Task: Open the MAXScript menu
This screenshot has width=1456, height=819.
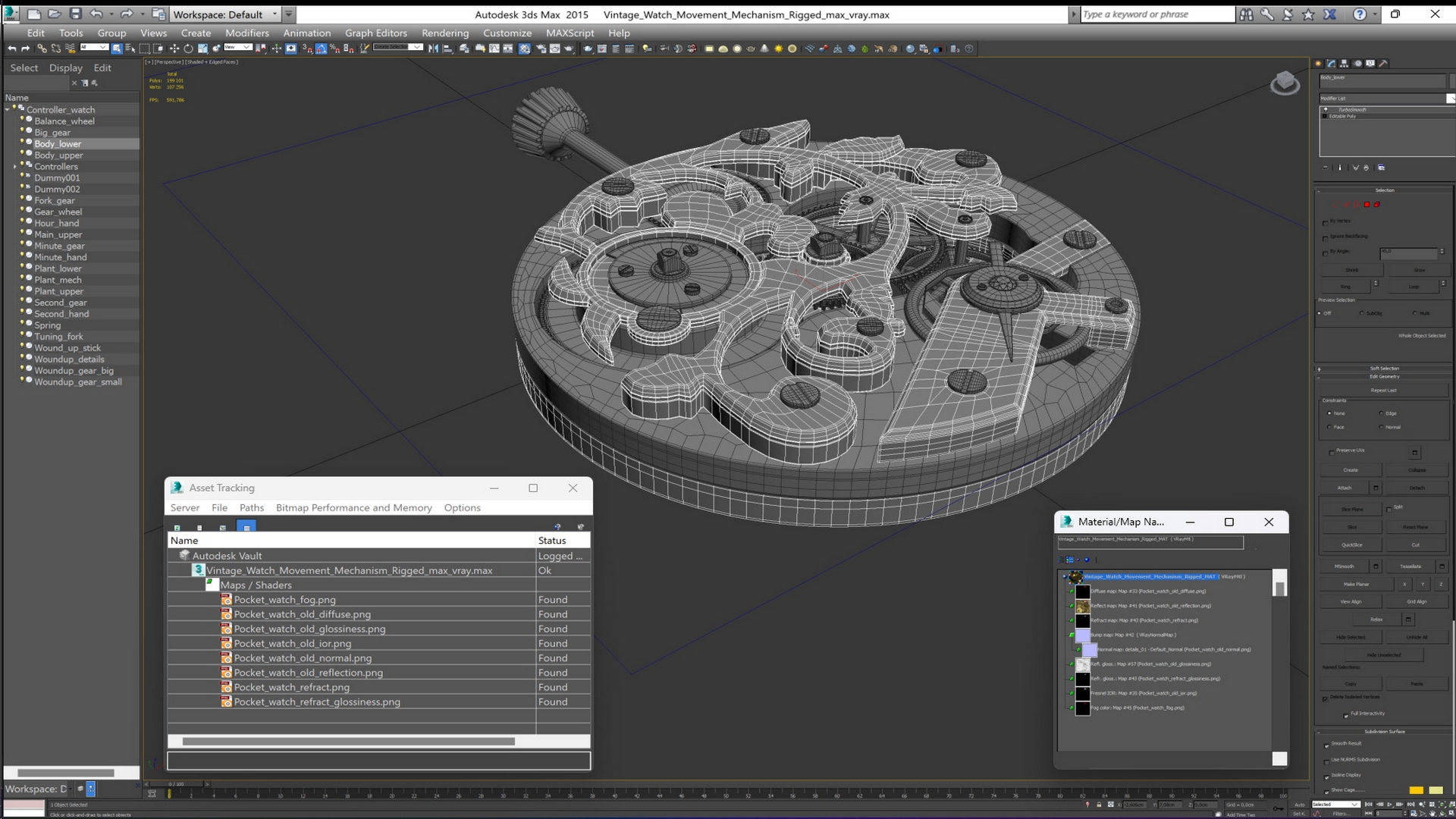Action: pyautogui.click(x=570, y=33)
